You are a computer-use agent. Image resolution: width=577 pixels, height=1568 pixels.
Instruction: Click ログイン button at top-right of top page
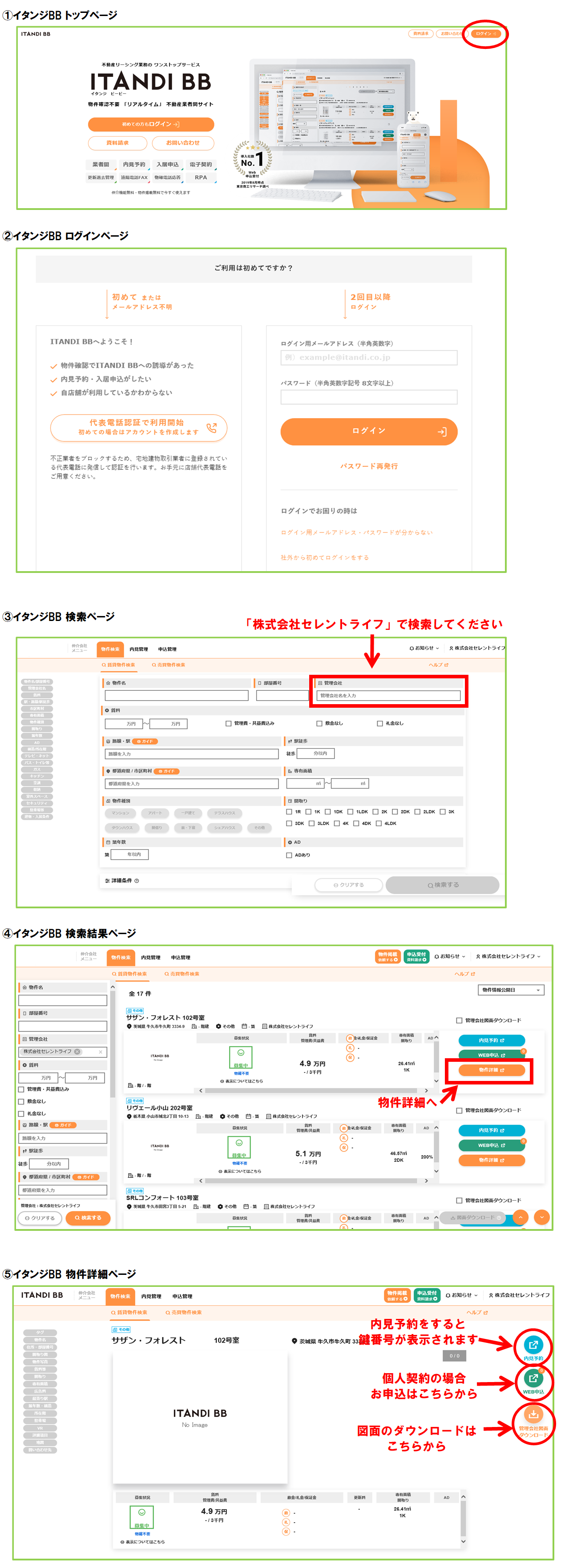[486, 33]
